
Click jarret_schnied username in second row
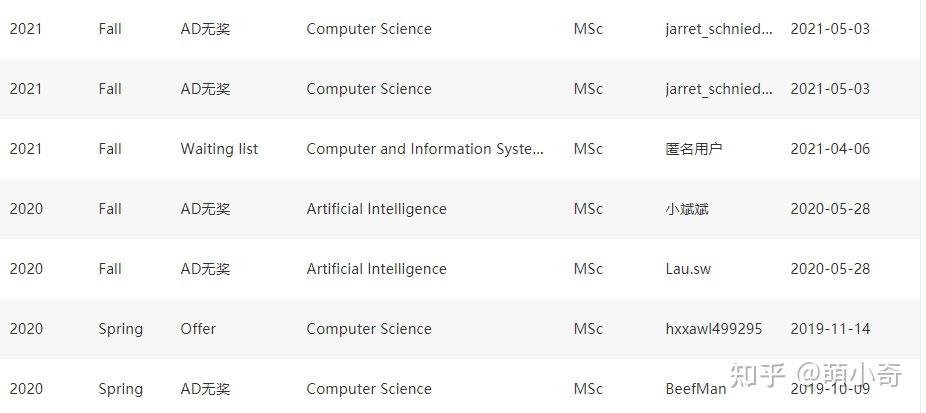[x=719, y=89]
